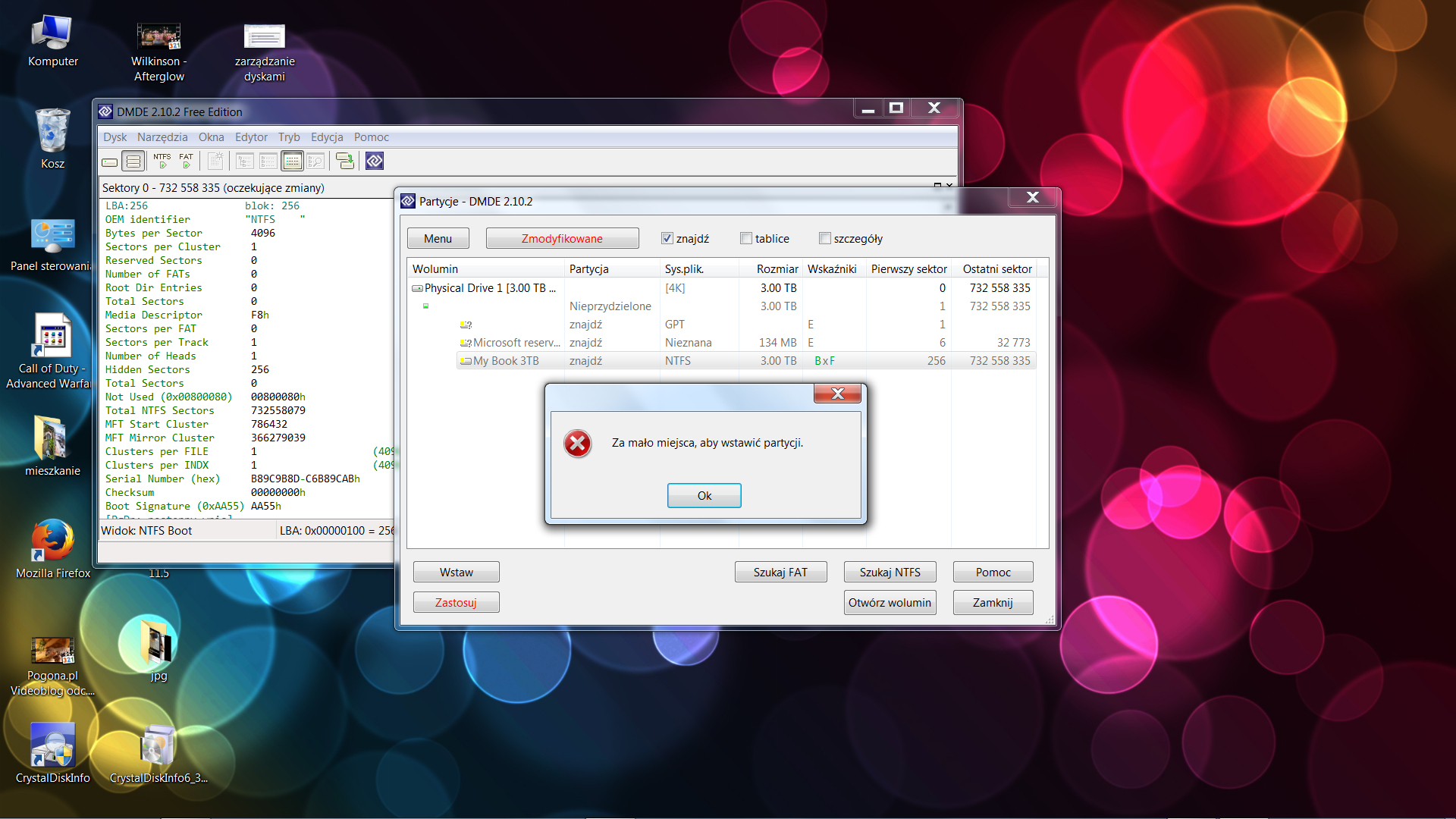
Task: Open the Okna menu
Action: (212, 137)
